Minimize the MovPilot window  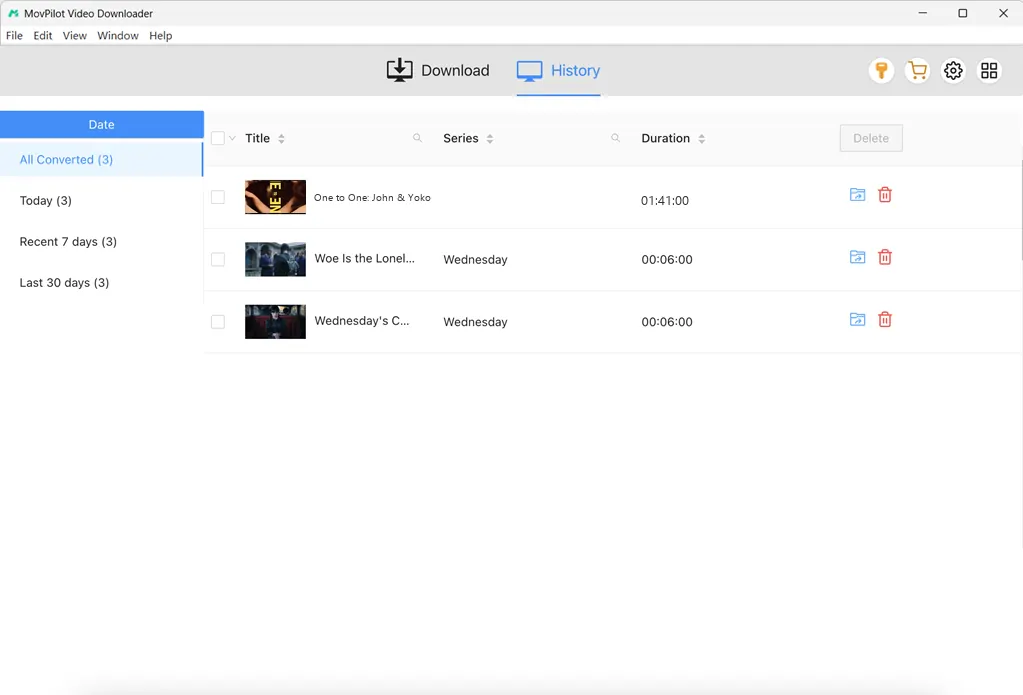click(923, 13)
